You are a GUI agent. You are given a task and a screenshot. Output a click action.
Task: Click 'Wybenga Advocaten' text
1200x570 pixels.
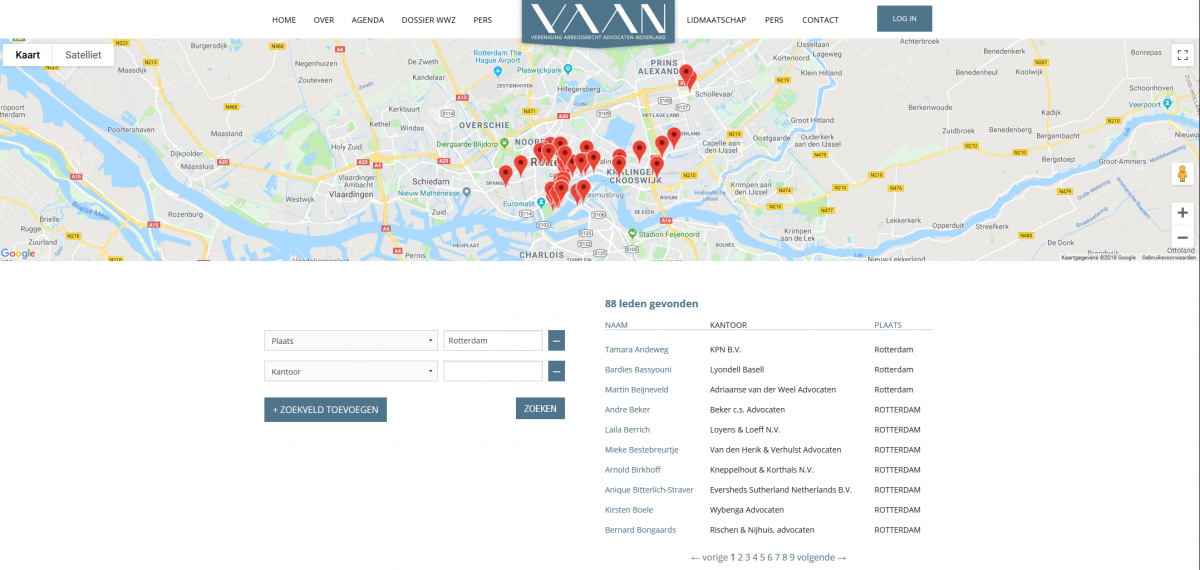point(747,510)
